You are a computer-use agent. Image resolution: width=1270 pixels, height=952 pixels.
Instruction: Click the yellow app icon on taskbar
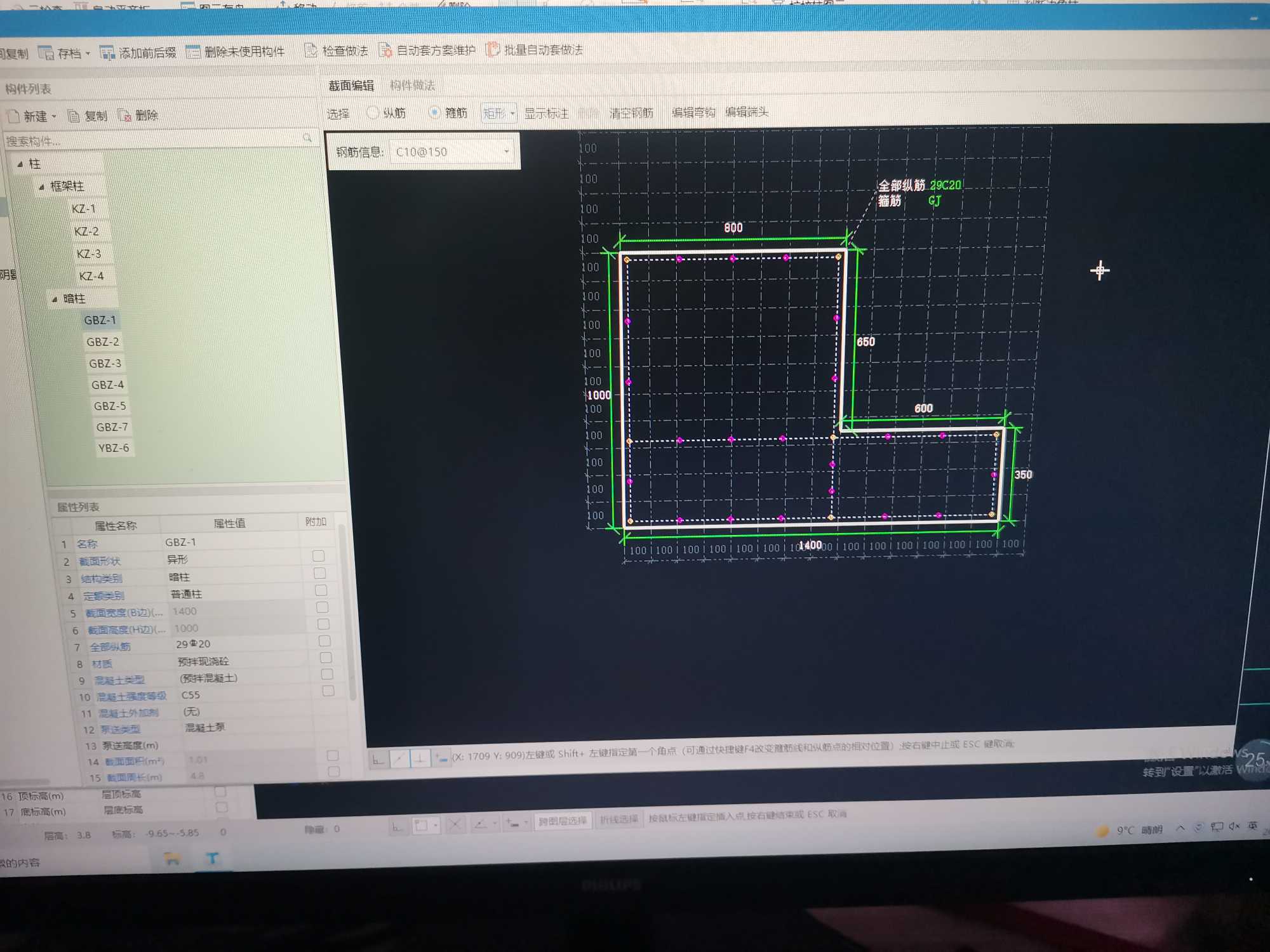pyautogui.click(x=172, y=859)
